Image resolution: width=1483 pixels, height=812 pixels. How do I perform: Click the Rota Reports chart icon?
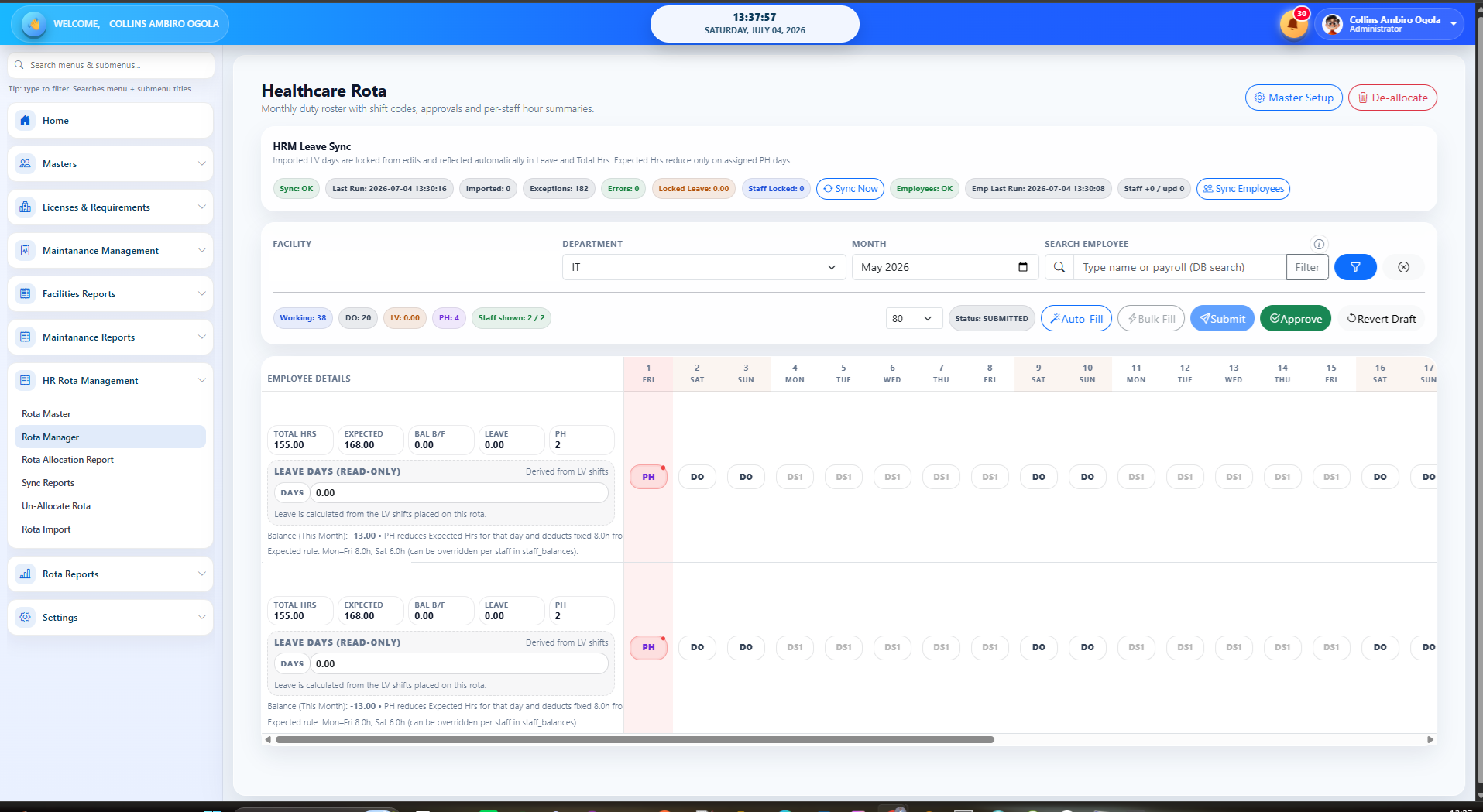coord(26,574)
